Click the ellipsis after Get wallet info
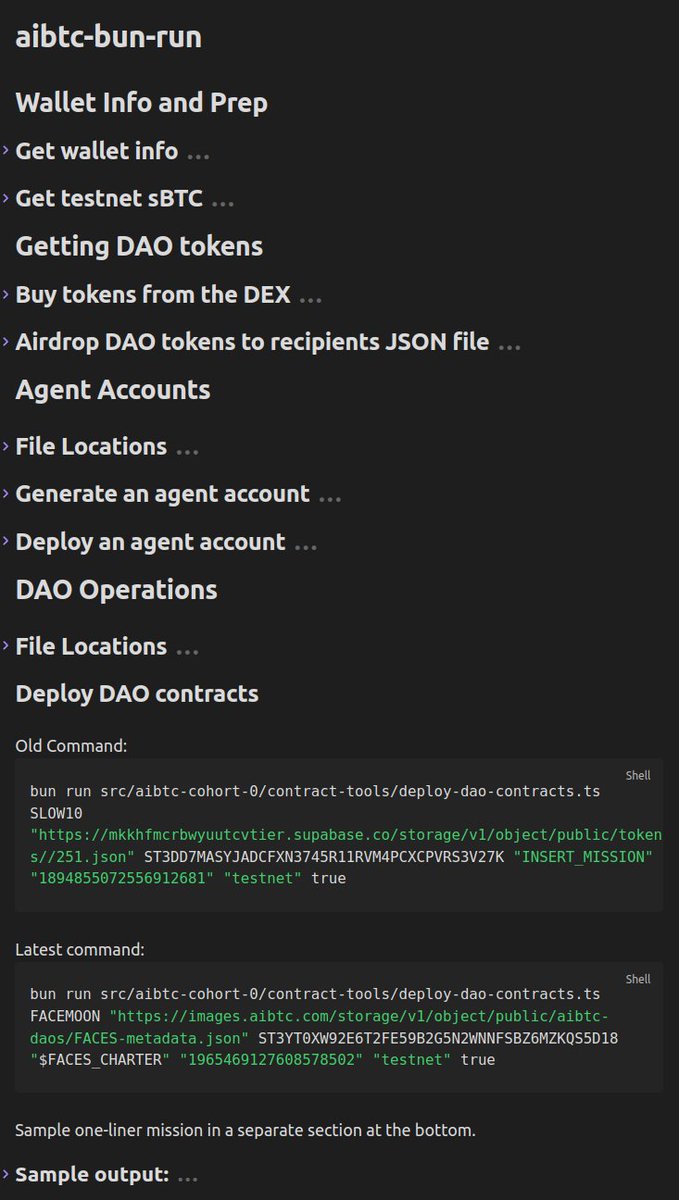679x1200 pixels. [x=198, y=155]
